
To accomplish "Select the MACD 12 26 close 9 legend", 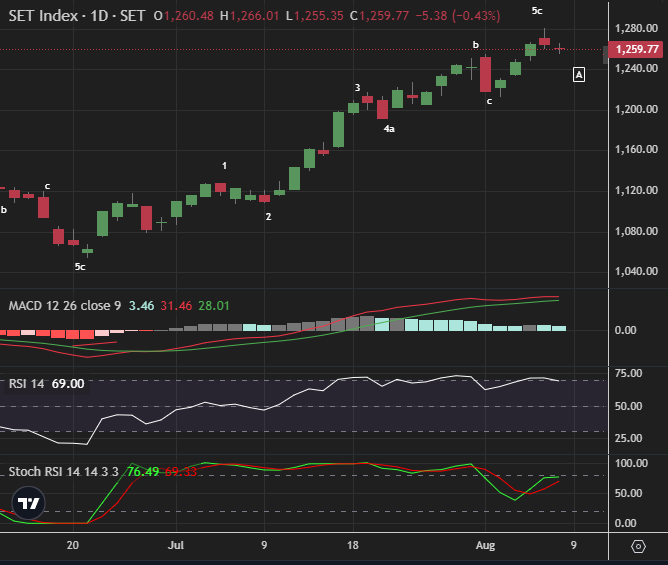I will tap(65, 306).
